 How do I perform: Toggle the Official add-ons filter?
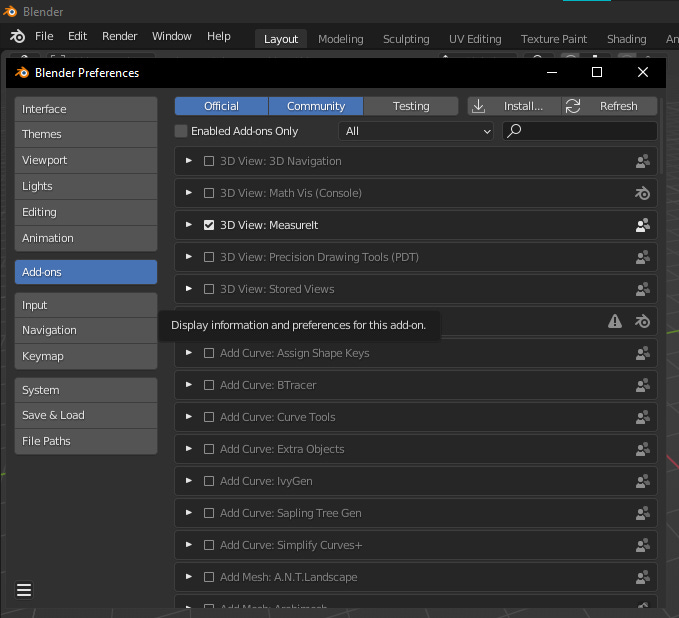(x=222, y=106)
